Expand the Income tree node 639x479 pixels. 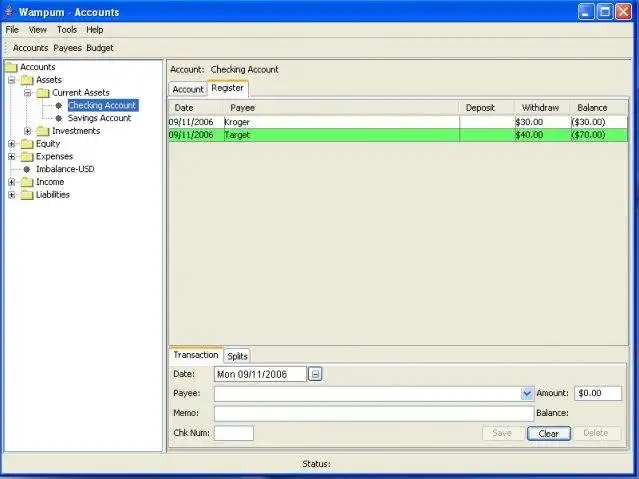tap(12, 182)
